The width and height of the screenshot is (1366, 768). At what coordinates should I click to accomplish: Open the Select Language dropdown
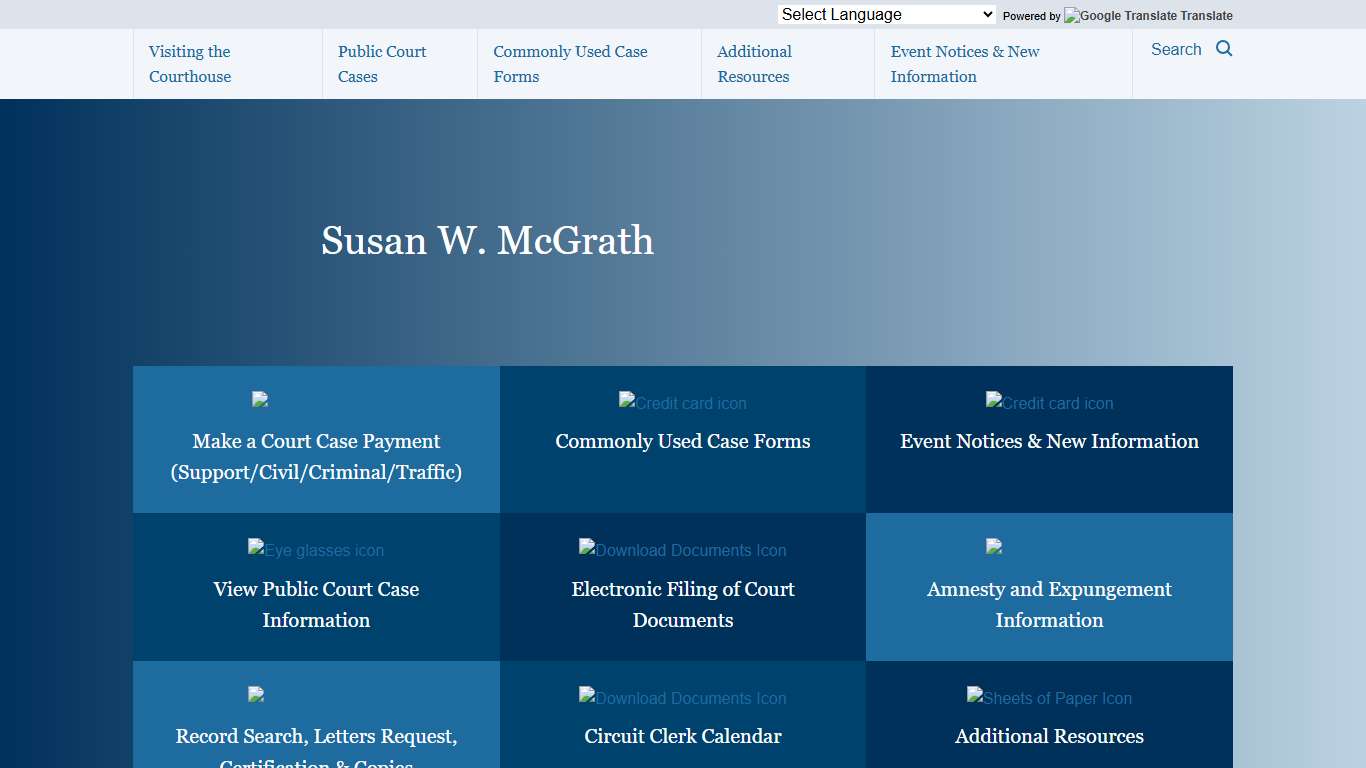tap(884, 14)
